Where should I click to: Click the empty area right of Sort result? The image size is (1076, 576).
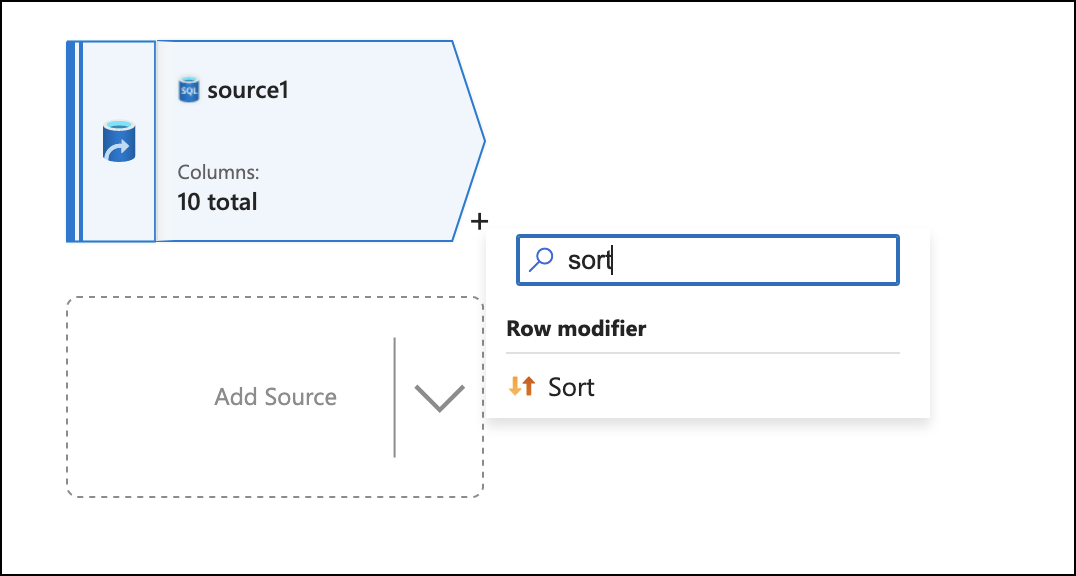click(x=760, y=387)
